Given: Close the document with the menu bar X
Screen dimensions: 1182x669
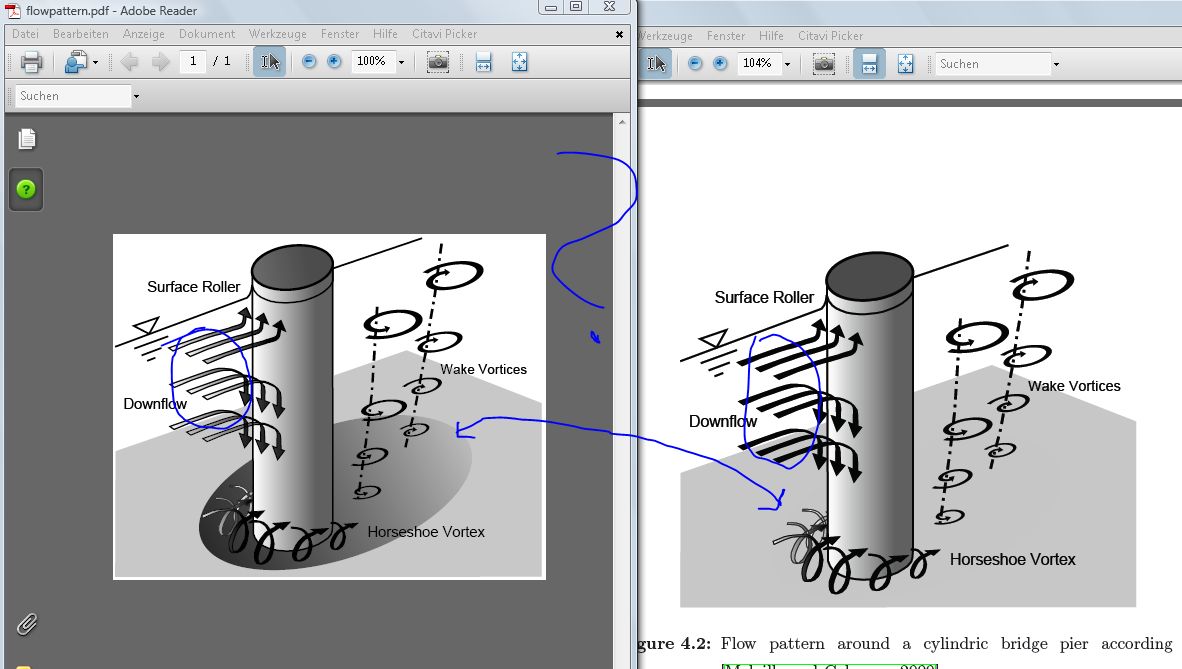Looking at the screenshot, I should point(619,34).
